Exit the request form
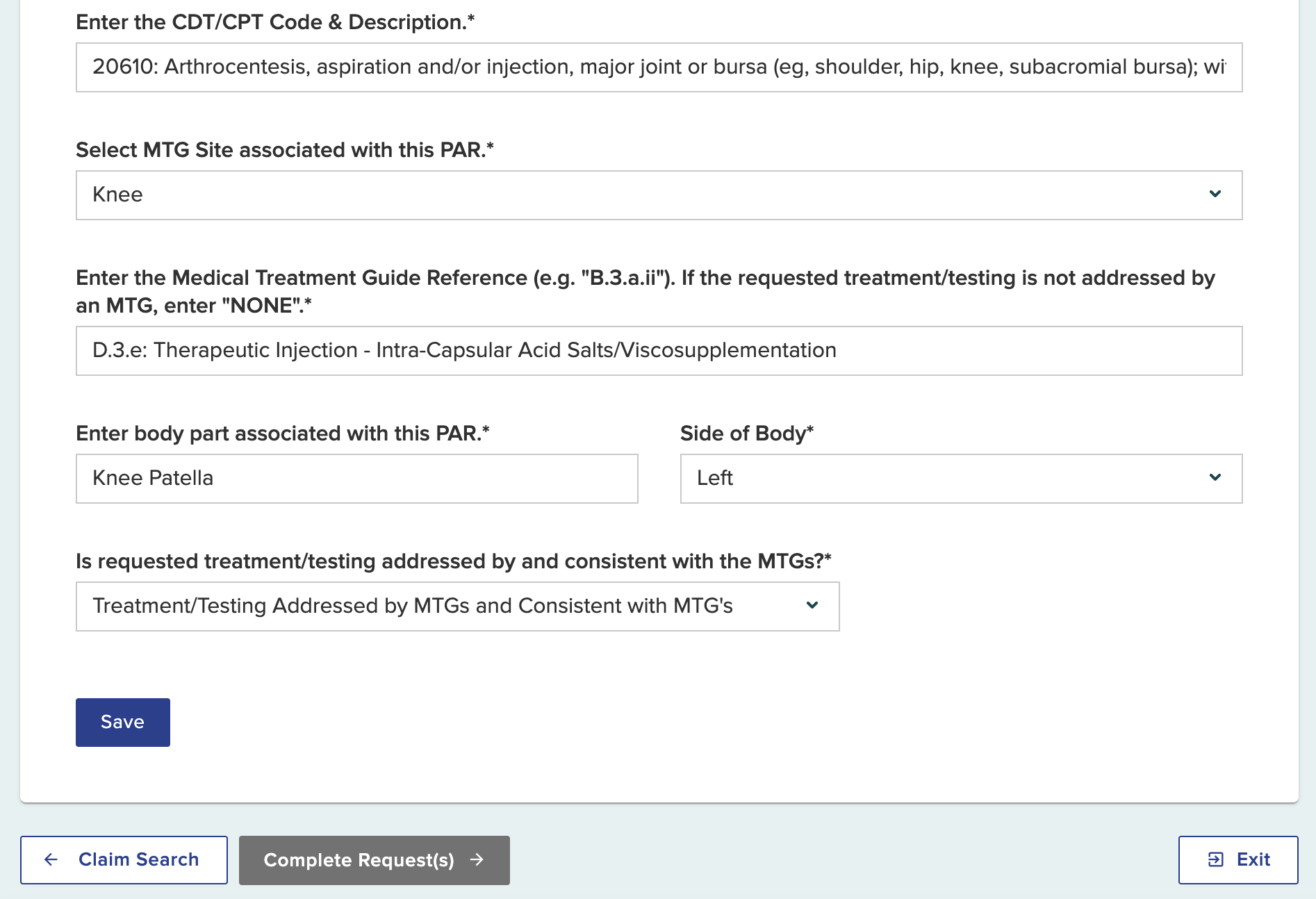The height and width of the screenshot is (899, 1316). click(1237, 860)
